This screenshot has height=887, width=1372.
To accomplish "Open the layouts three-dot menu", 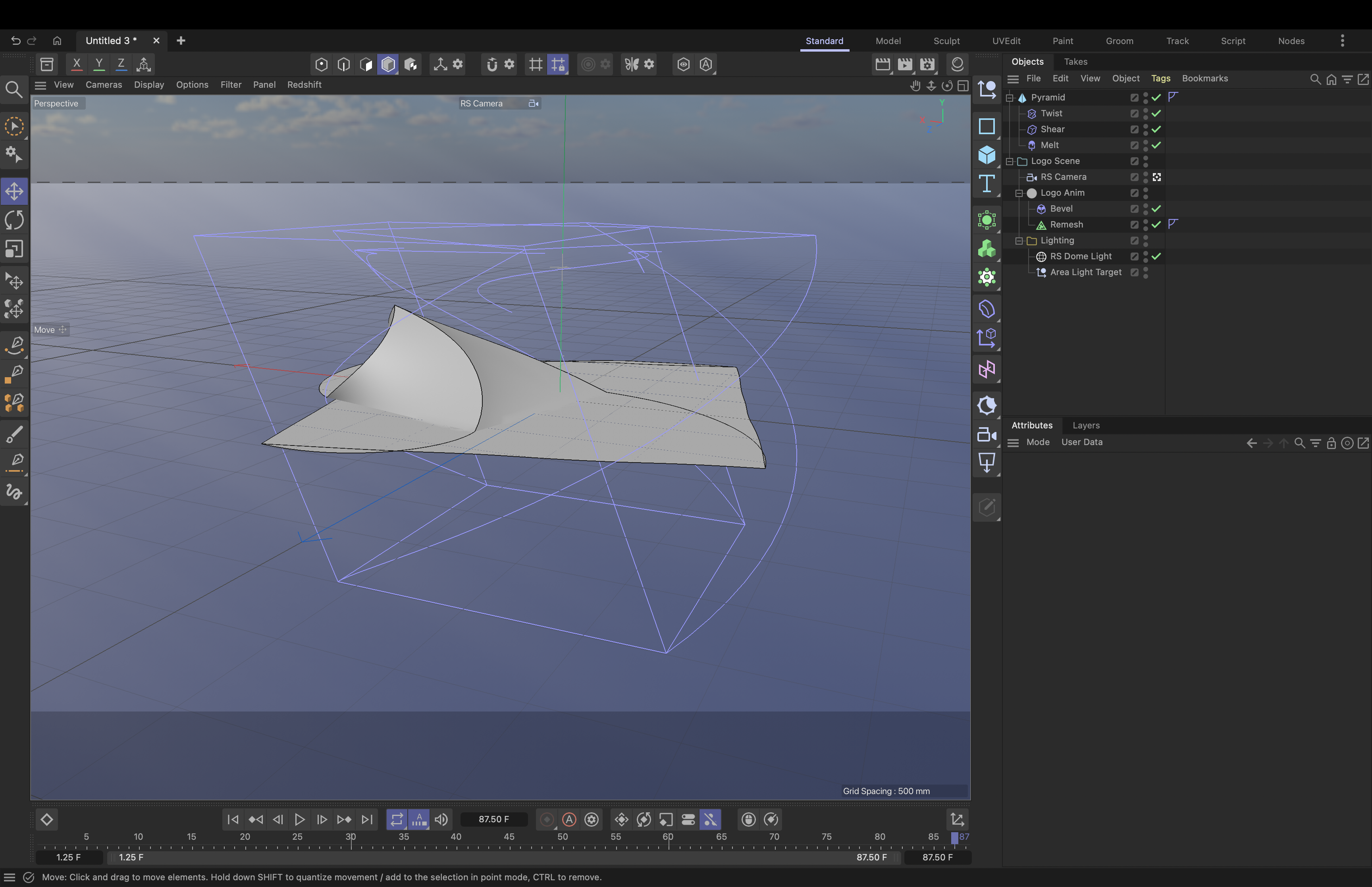I will click(1342, 40).
